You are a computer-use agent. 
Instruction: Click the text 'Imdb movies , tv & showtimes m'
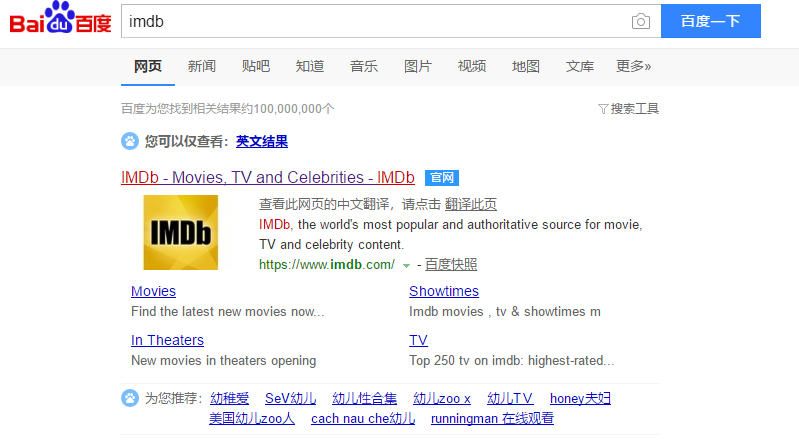[505, 311]
